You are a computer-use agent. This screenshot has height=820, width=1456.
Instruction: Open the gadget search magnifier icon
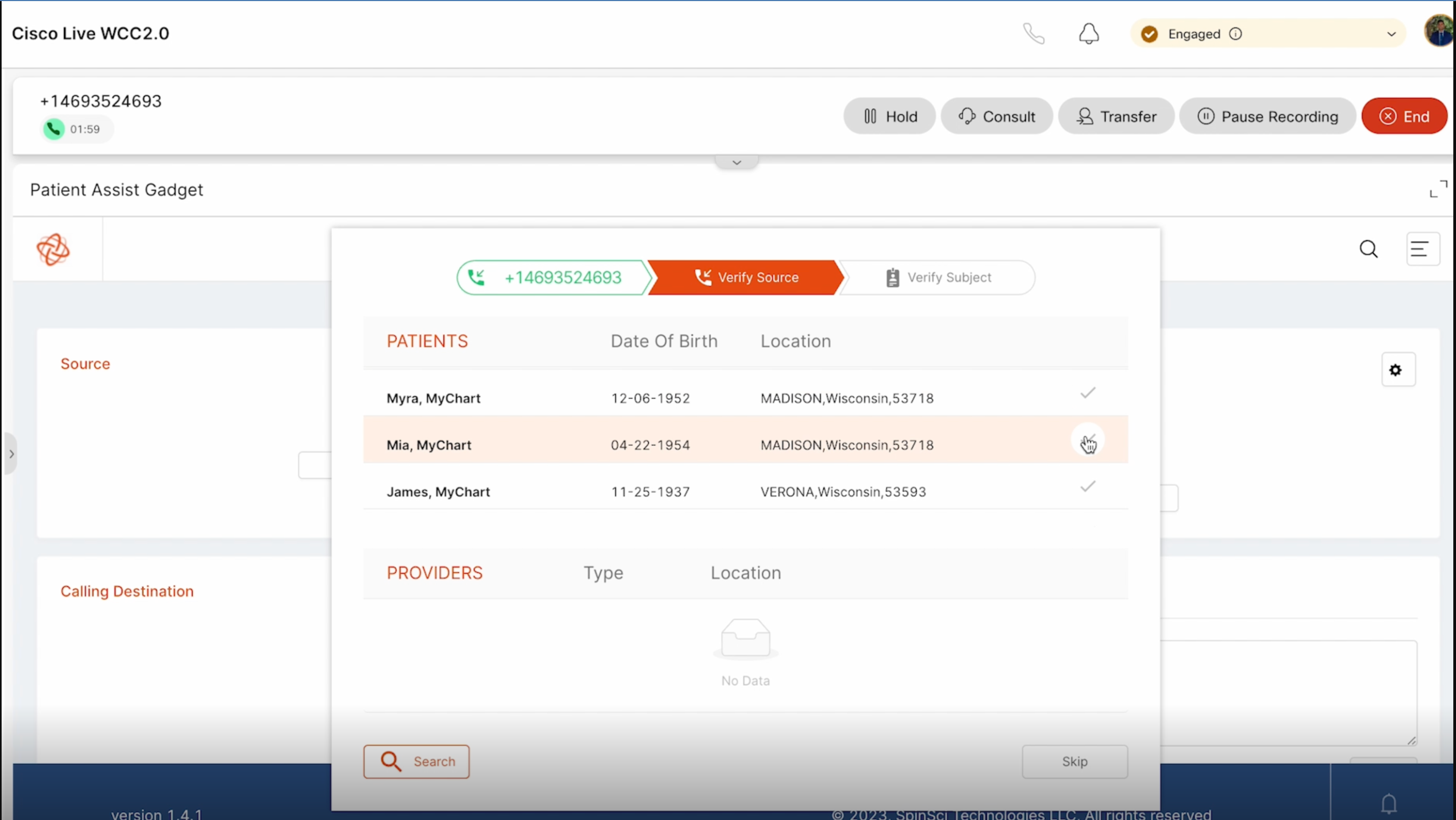(1368, 249)
